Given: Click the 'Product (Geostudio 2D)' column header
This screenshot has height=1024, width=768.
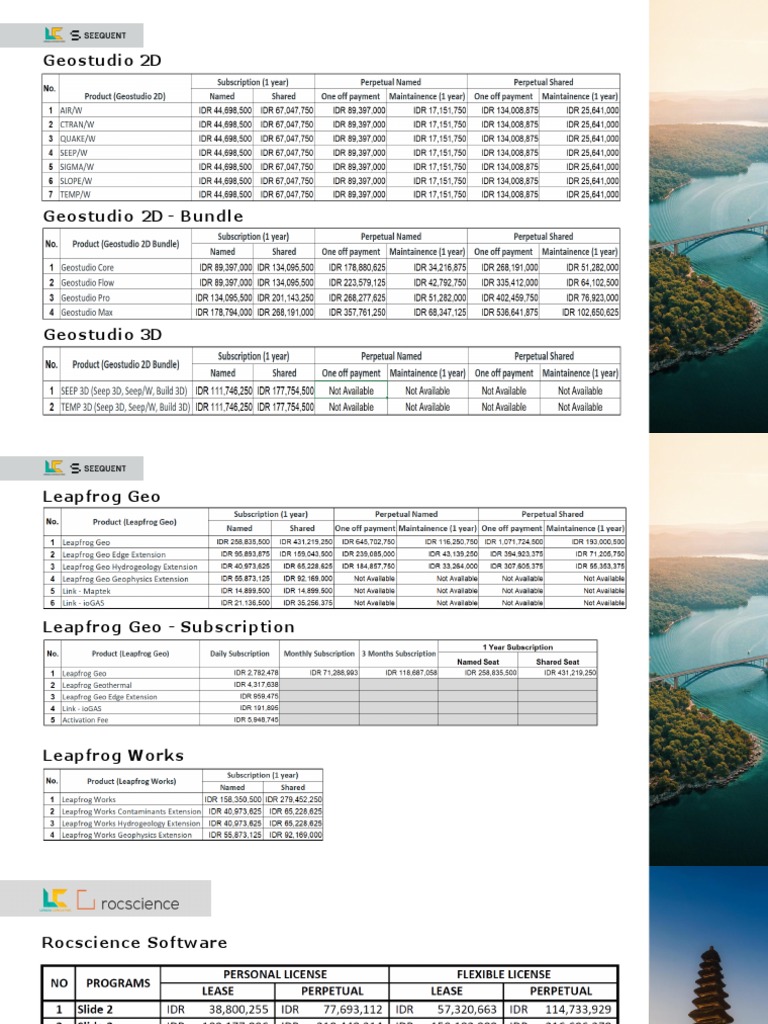Looking at the screenshot, I should 125,96.
